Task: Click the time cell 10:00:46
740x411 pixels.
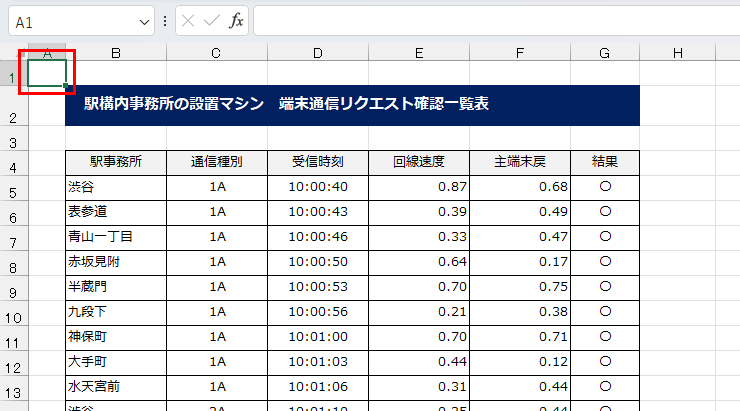Action: point(318,237)
